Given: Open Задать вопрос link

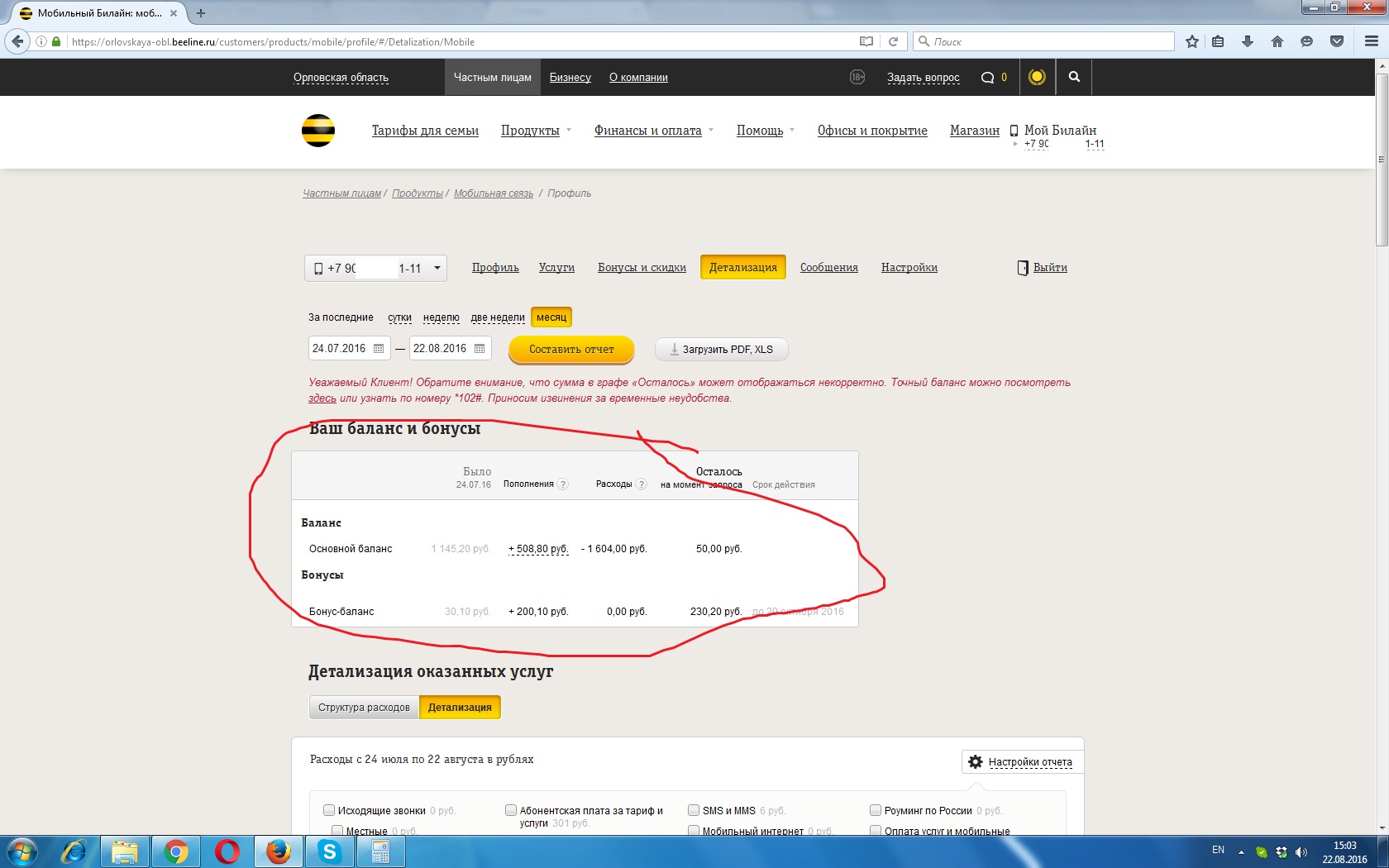Looking at the screenshot, I should coord(924,78).
